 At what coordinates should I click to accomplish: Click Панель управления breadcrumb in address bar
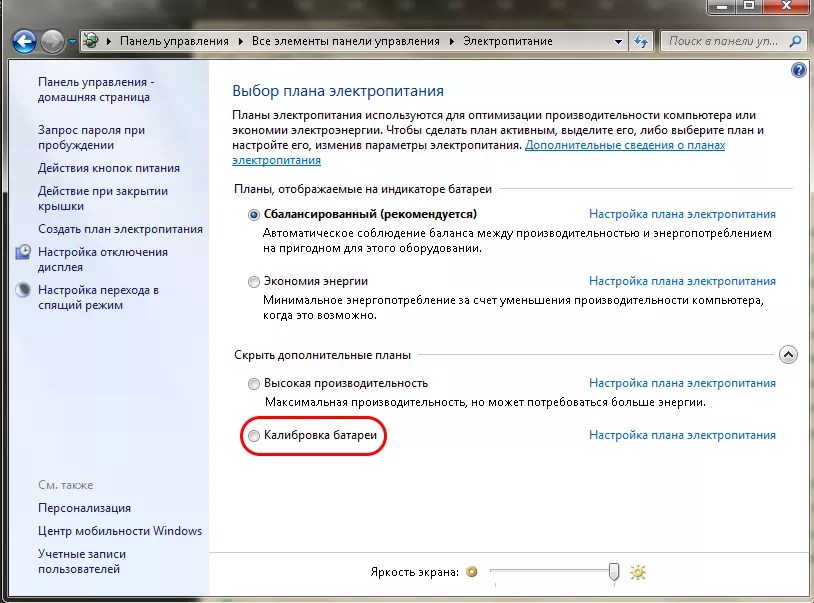tap(174, 41)
